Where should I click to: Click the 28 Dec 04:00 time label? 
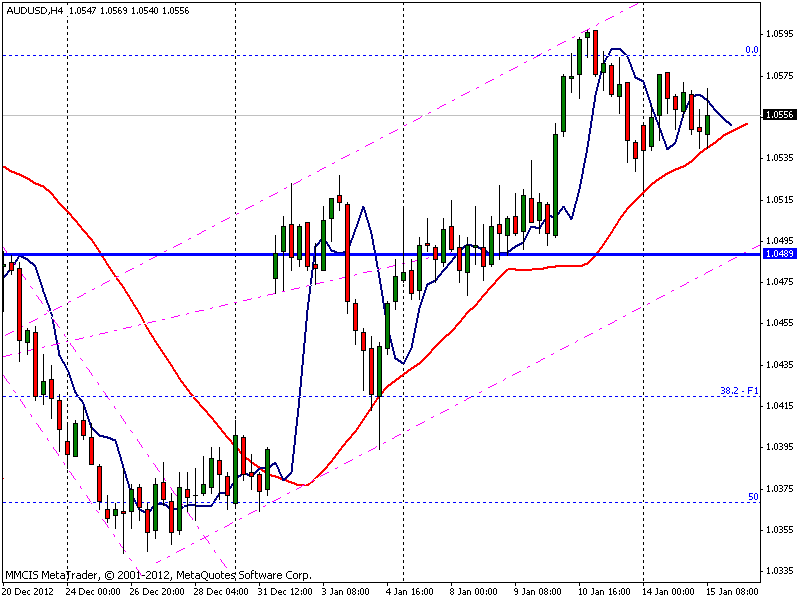[x=221, y=591]
